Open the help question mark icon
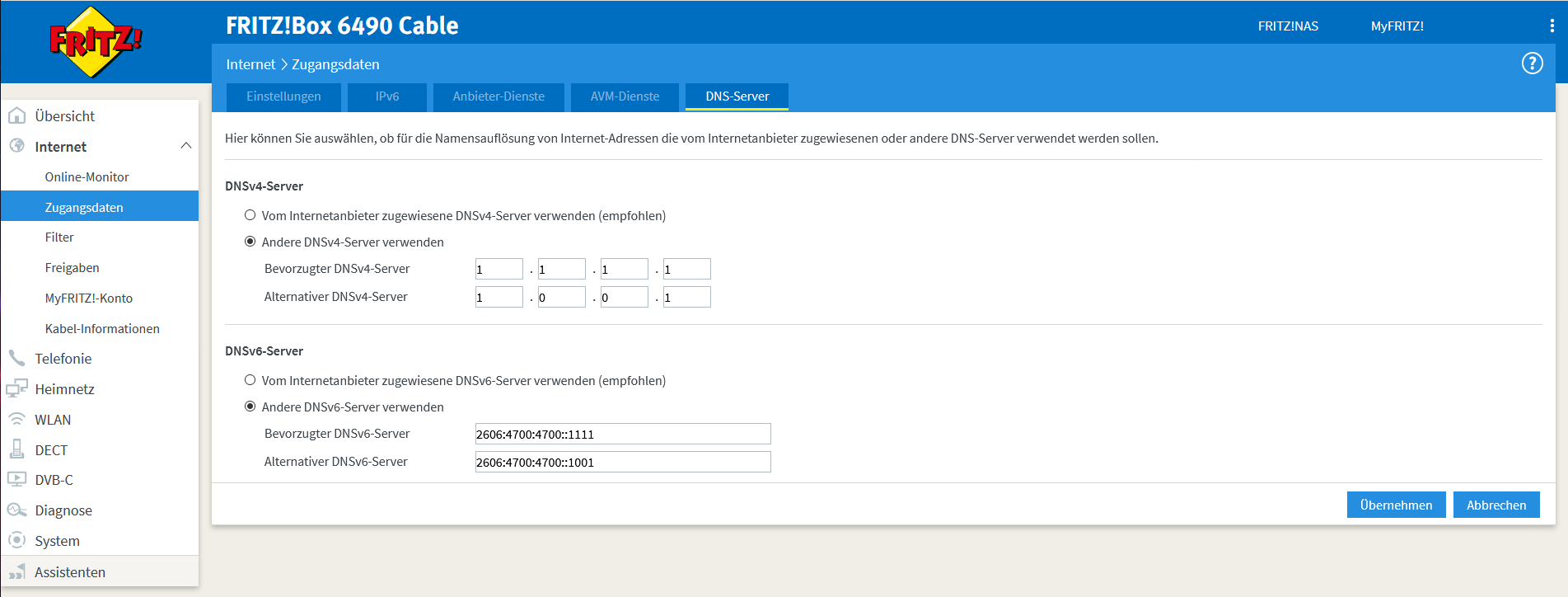Screen dimensions: 1568x597 pos(1532,63)
